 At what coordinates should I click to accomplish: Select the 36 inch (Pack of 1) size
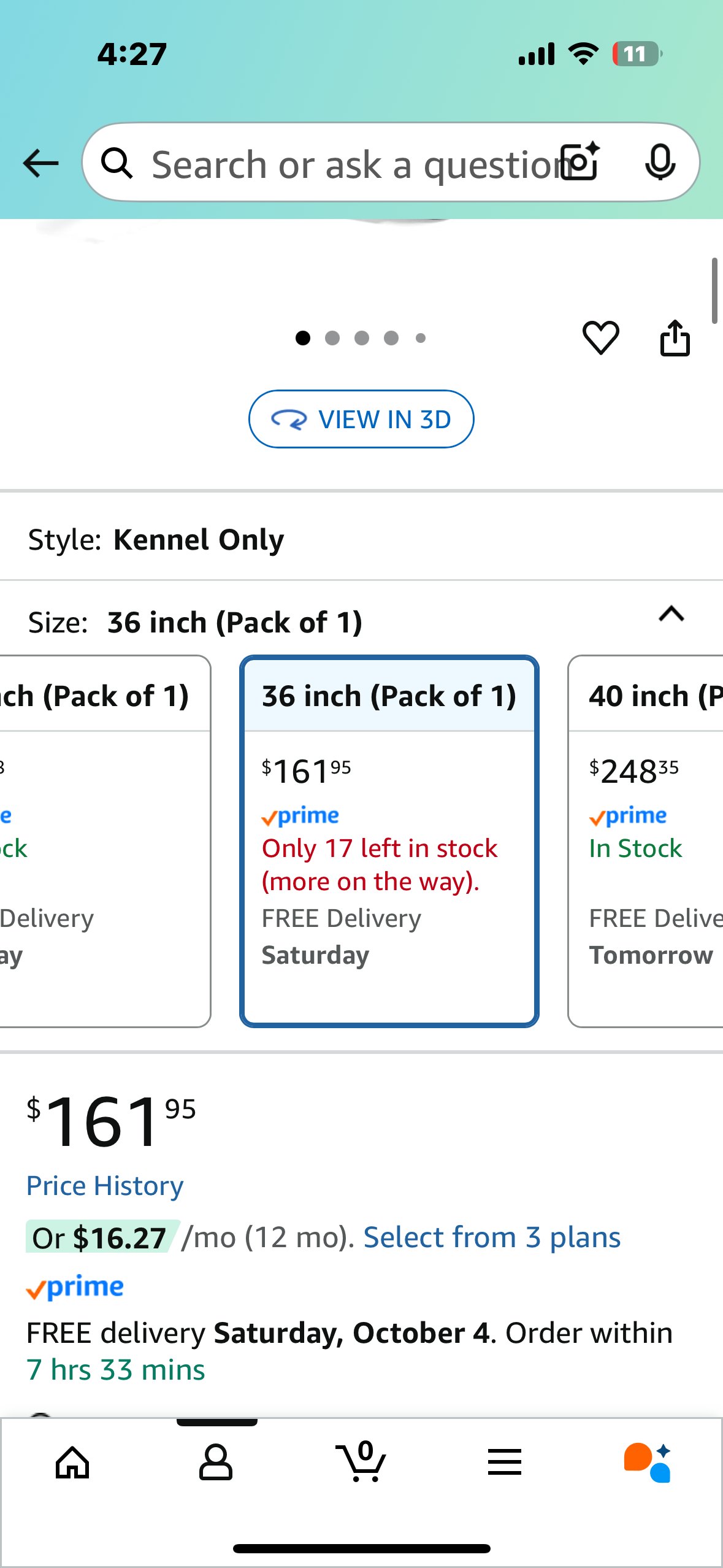click(x=389, y=840)
